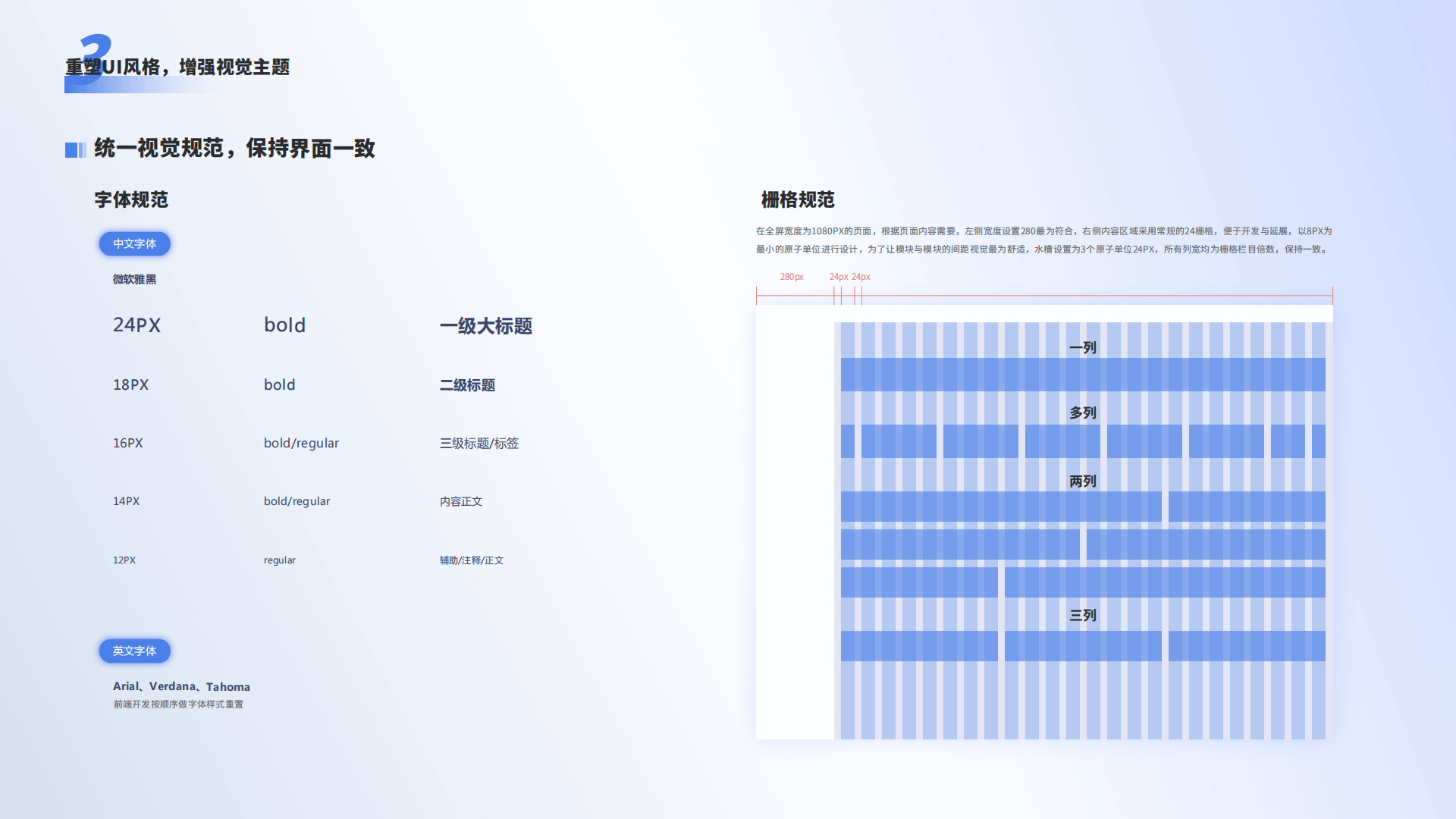Click the blue square icon beside 统一视觉规范
1456x819 pixels.
pos(76,150)
